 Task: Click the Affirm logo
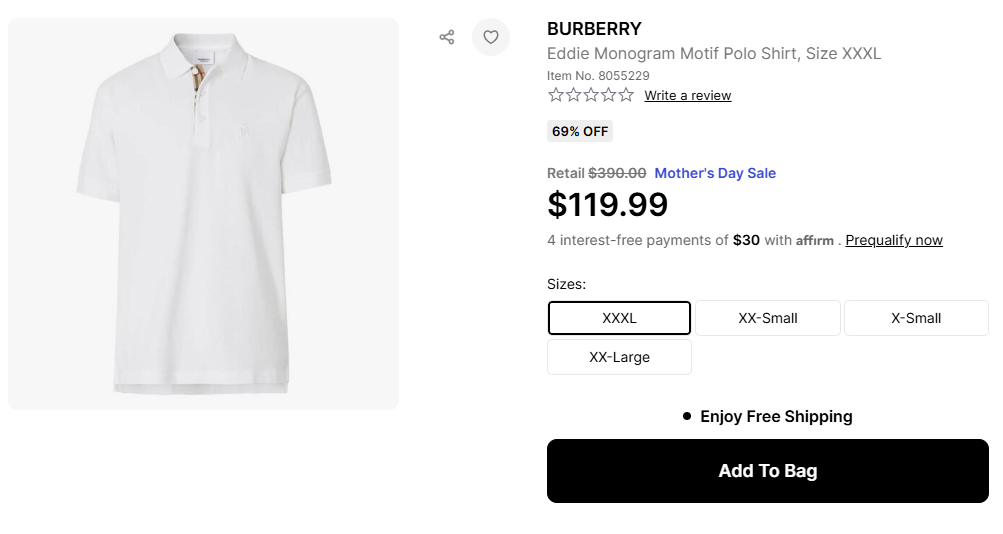coord(815,241)
